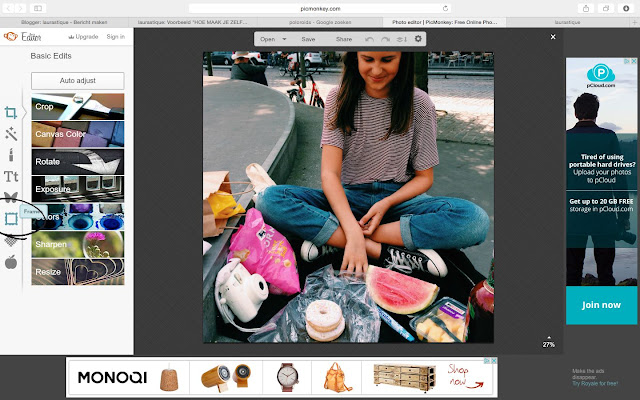
Task: Open the editor settings gear
Action: 418,39
